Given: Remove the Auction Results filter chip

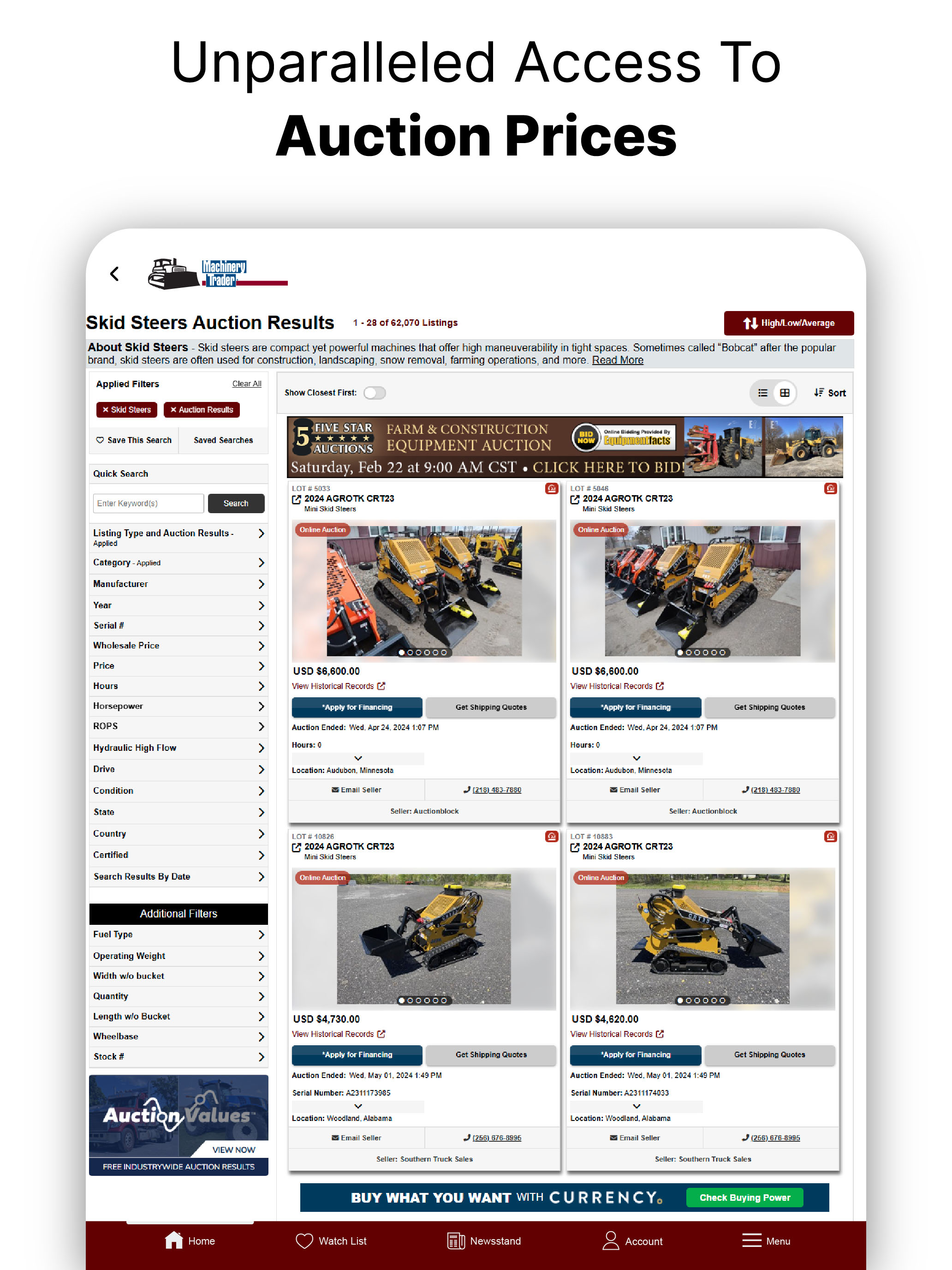Looking at the screenshot, I should (x=202, y=410).
